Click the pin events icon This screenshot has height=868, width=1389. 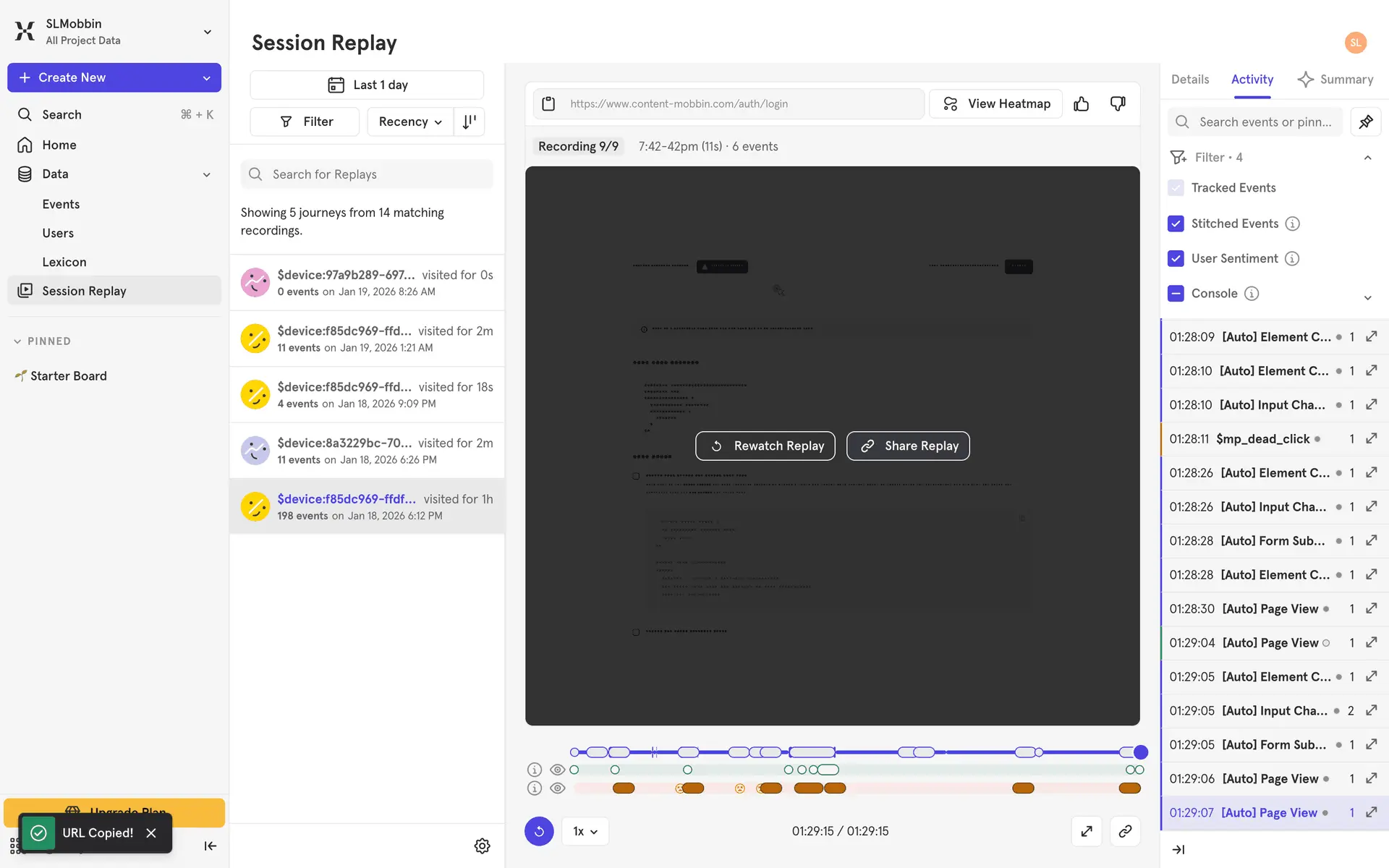pyautogui.click(x=1365, y=122)
